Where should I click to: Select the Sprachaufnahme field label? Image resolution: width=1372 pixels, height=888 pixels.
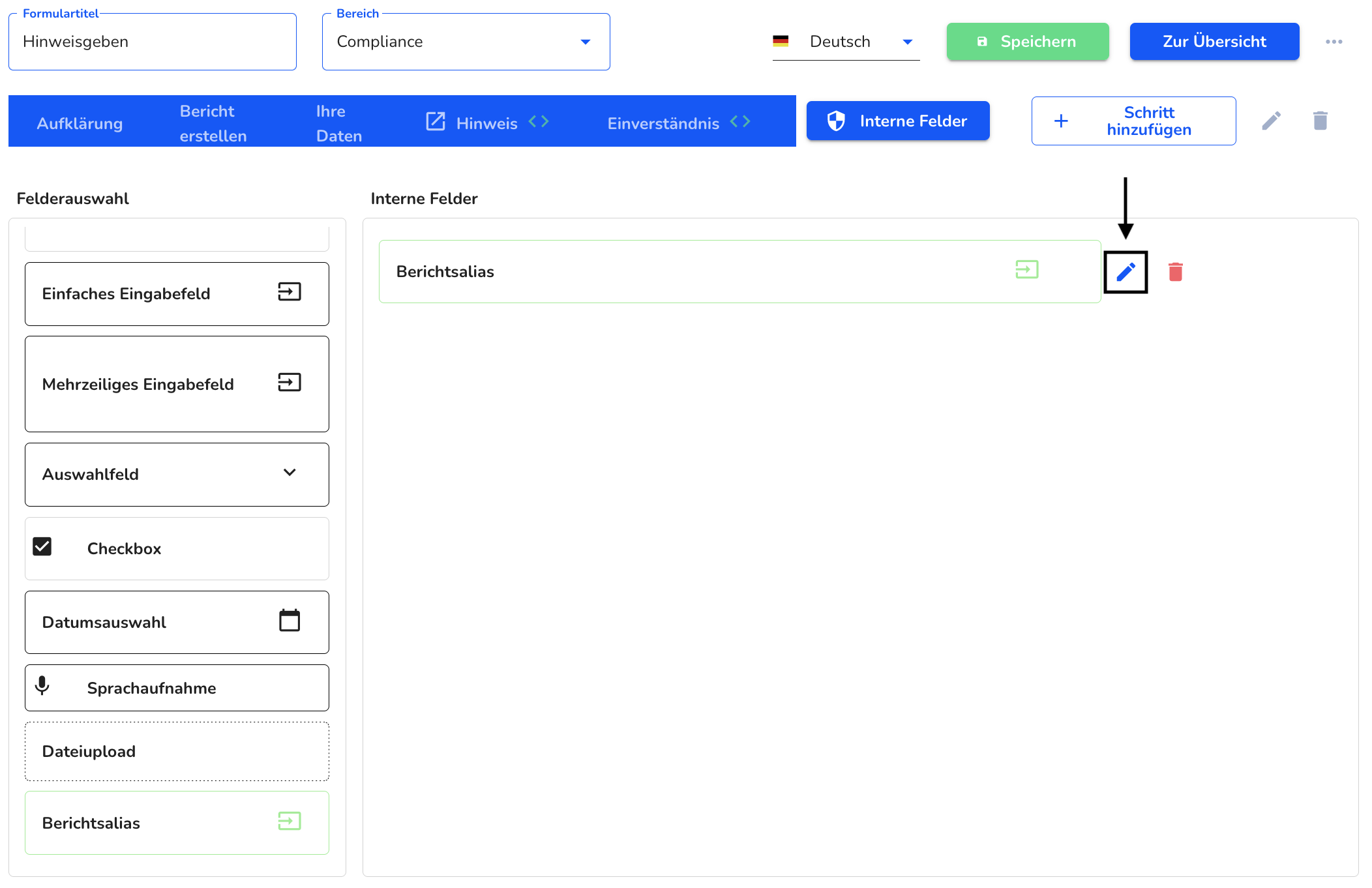pyautogui.click(x=151, y=688)
